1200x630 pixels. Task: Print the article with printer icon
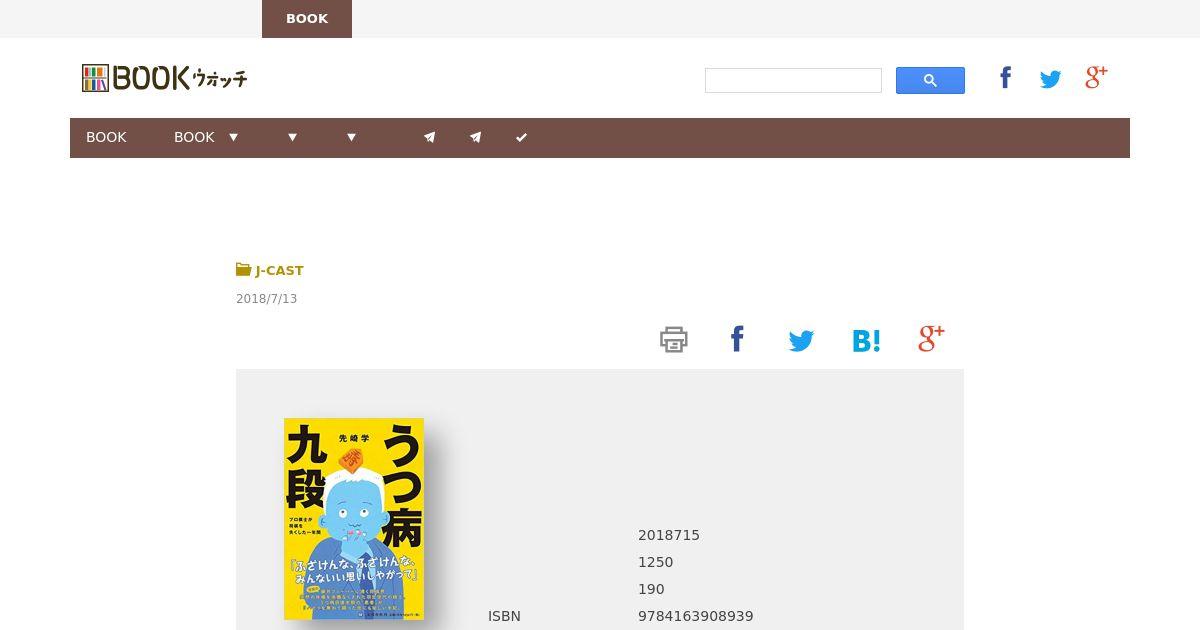click(674, 340)
